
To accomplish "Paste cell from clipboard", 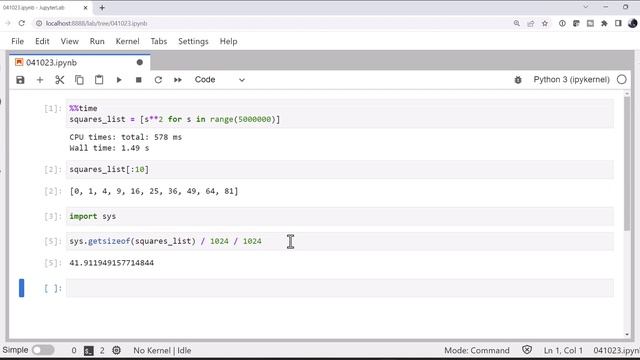I will 99,80.
